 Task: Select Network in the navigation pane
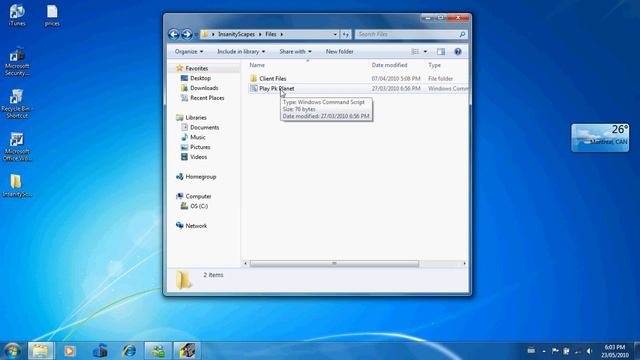[196, 226]
